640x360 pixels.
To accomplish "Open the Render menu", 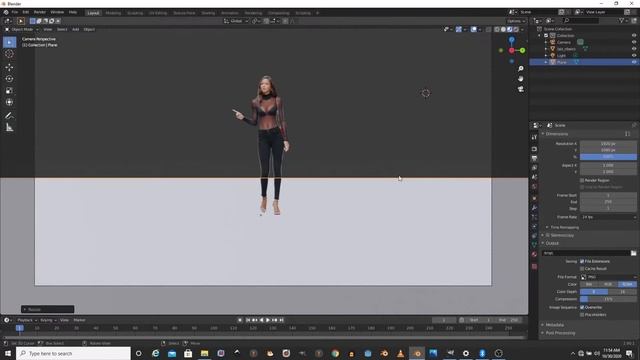I will pos(40,12).
